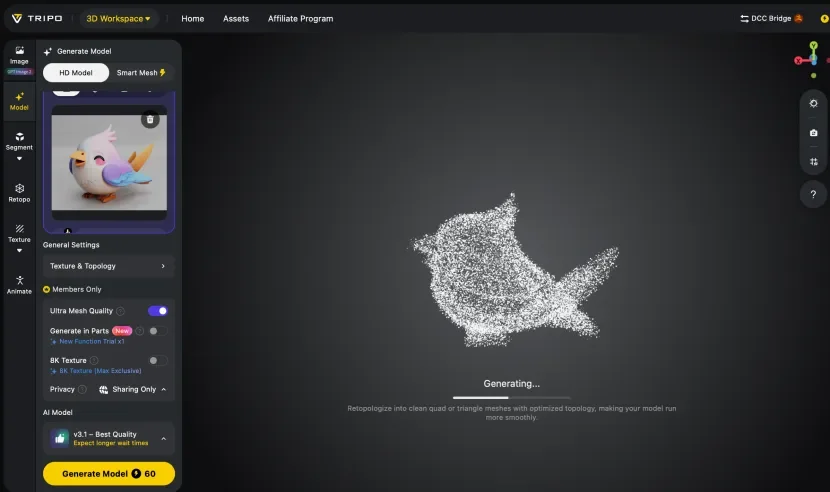The width and height of the screenshot is (830, 492).
Task: Open the 3D Workspace dropdown
Action: [119, 19]
